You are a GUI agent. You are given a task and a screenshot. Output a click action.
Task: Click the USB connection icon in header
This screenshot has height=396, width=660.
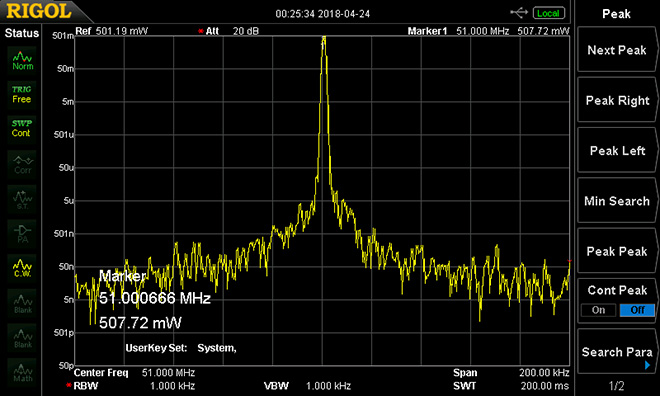coord(519,13)
